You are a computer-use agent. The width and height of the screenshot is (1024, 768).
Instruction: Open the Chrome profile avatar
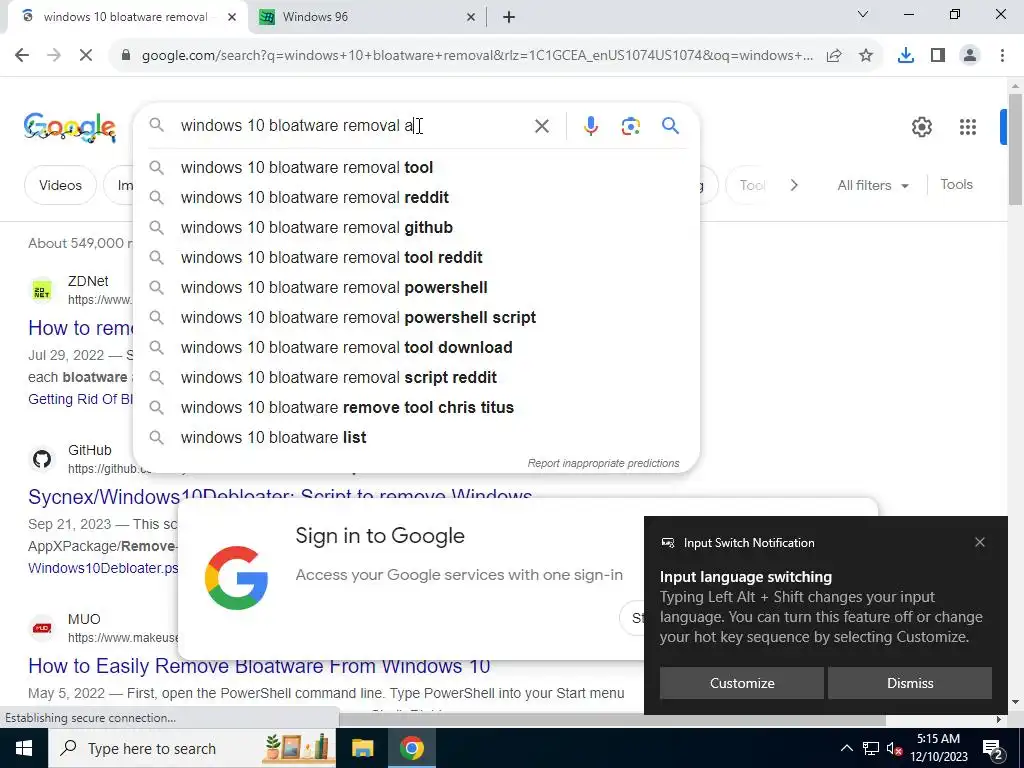click(x=970, y=56)
